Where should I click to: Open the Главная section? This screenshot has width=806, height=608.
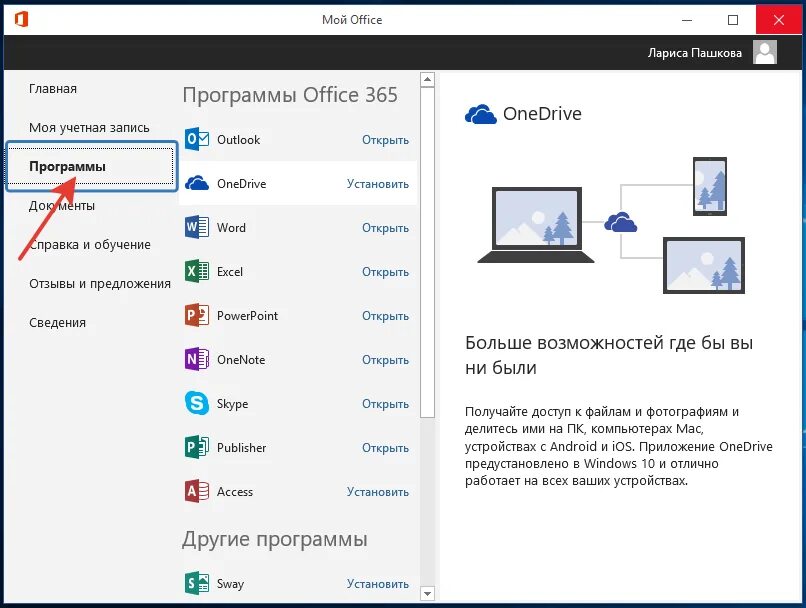coord(53,88)
